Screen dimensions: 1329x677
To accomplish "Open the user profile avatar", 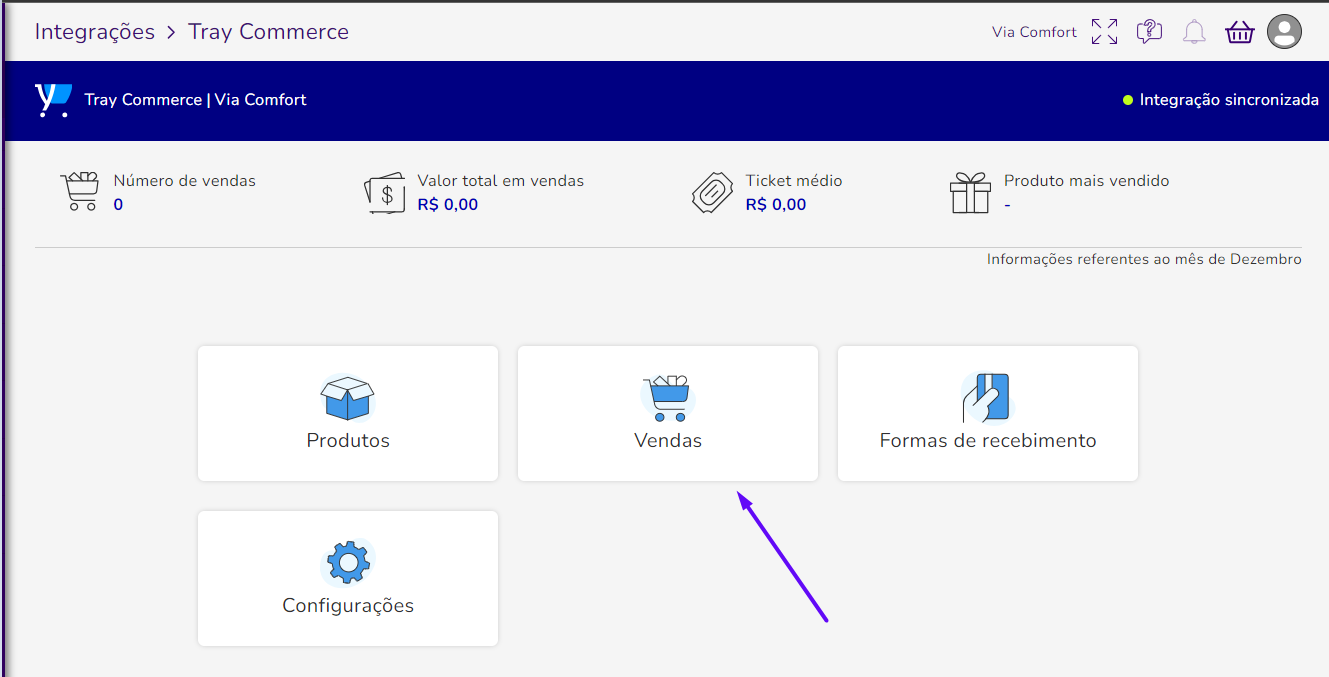I will point(1284,32).
